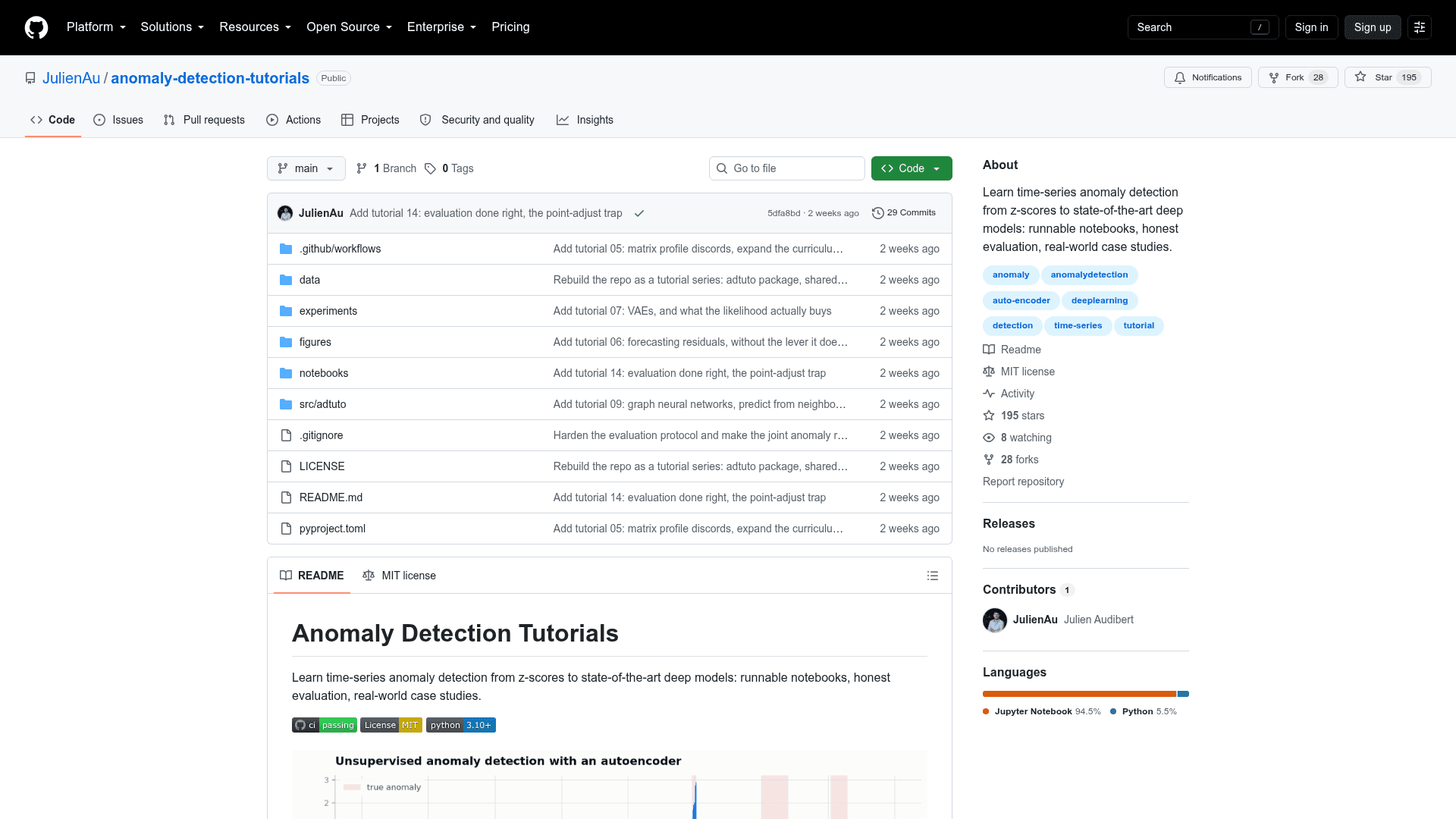
Task: Click the eye icon beside 8 watching
Action: [x=989, y=438]
